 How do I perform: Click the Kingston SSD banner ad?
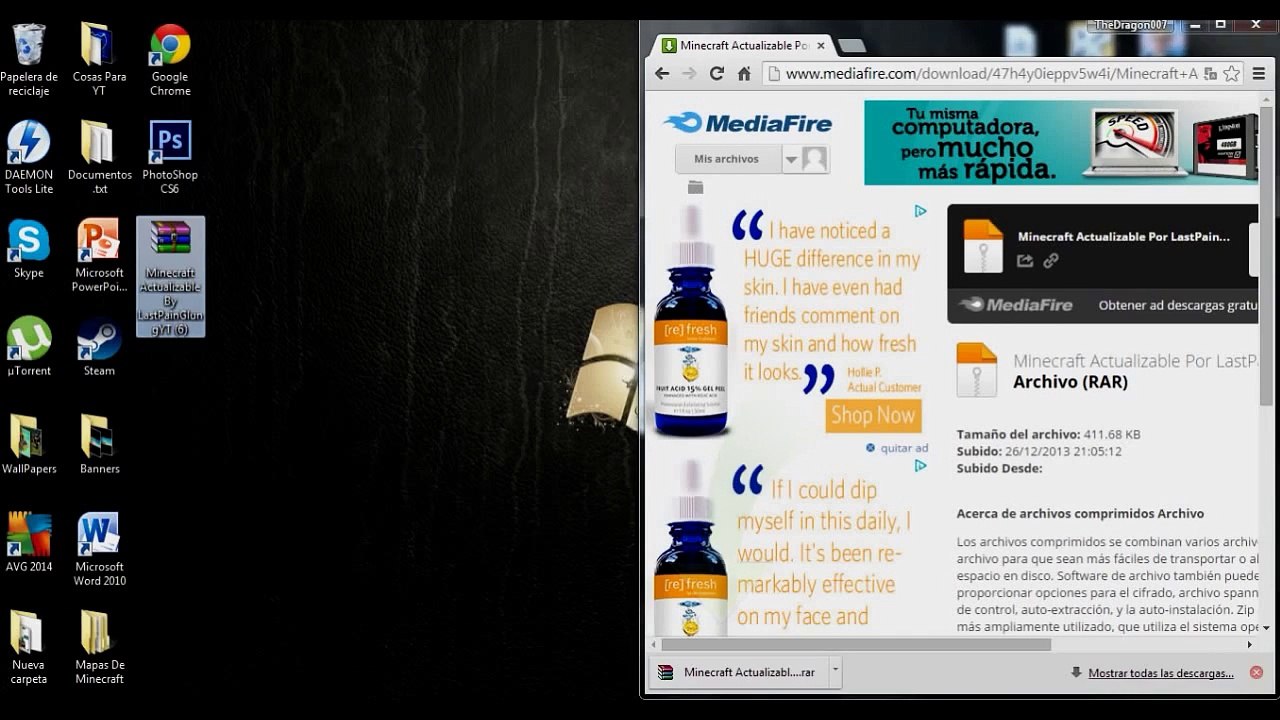coord(1061,142)
